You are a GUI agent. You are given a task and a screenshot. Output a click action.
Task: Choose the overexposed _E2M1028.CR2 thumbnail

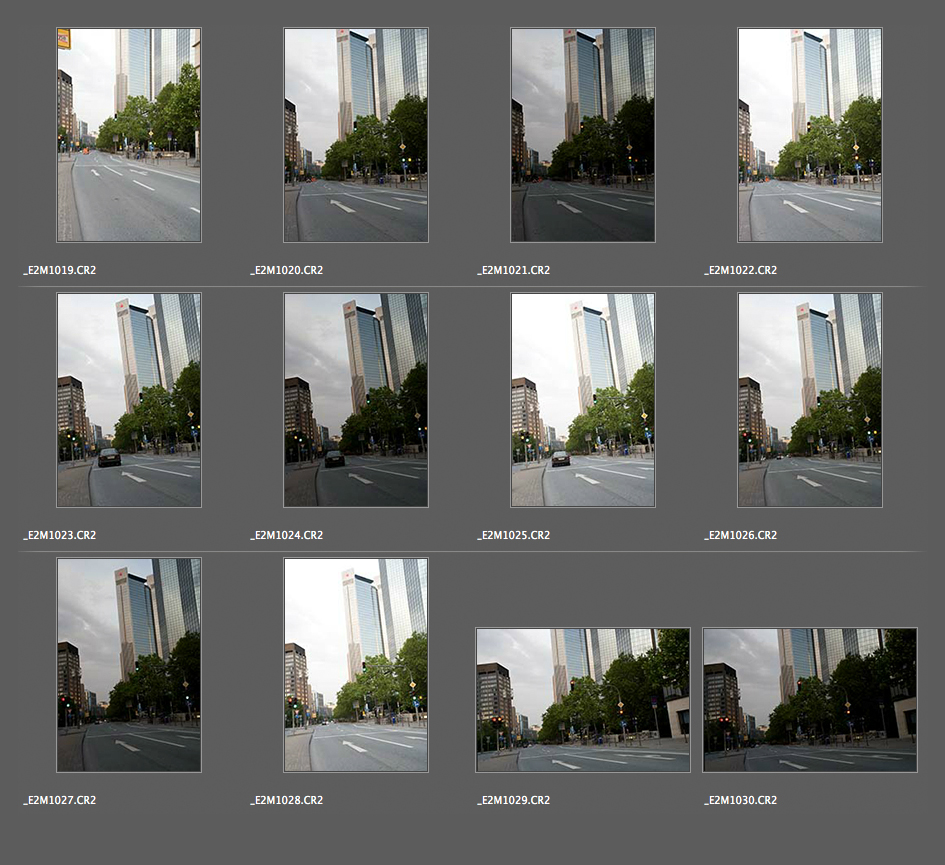[x=355, y=665]
